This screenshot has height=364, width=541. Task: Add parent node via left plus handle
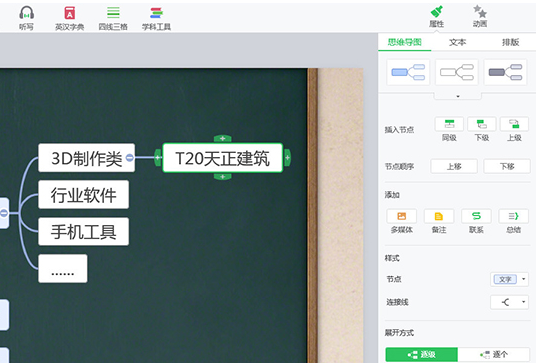tap(158, 158)
